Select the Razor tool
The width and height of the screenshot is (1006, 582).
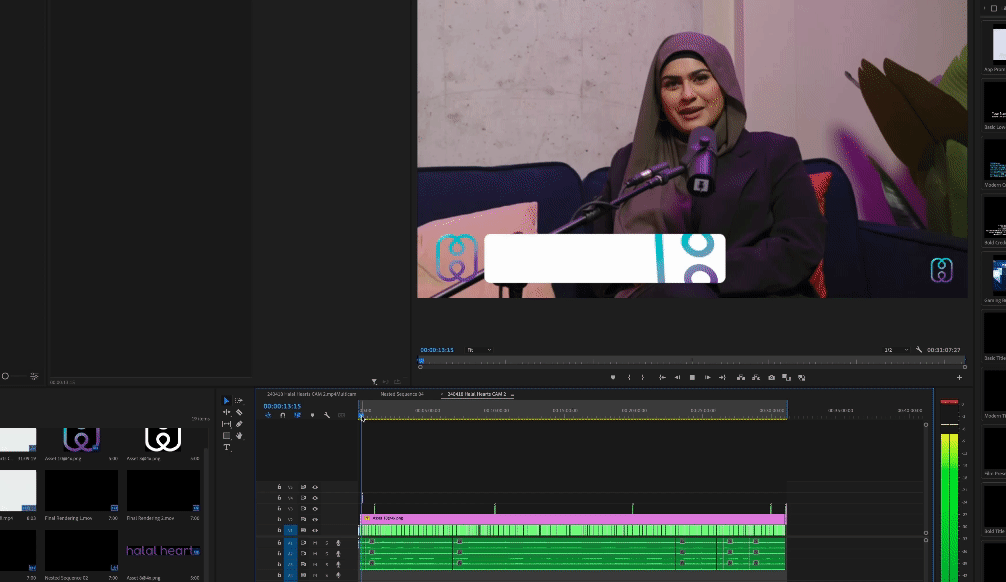[239, 412]
